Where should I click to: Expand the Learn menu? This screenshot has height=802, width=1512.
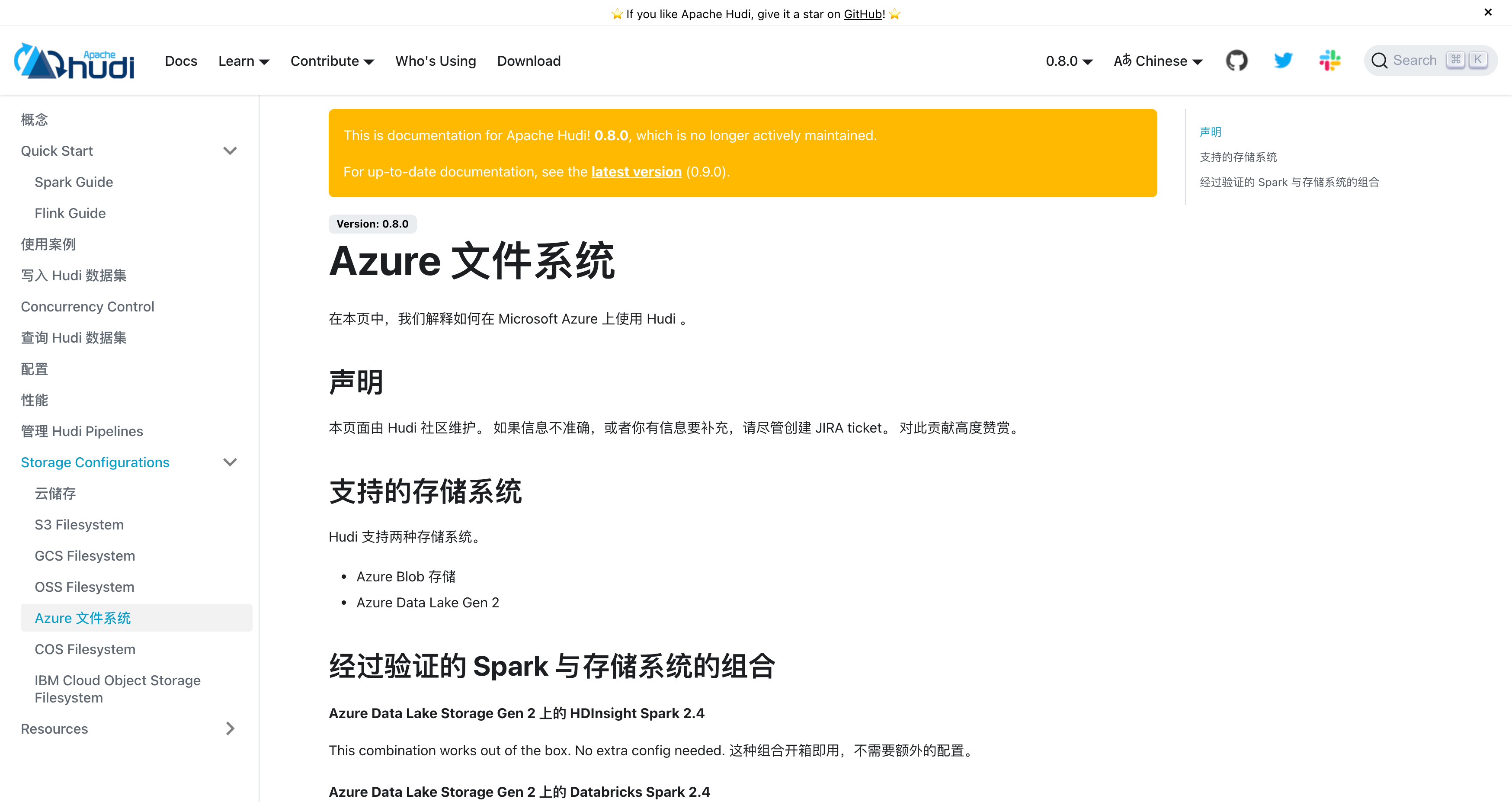tap(243, 61)
